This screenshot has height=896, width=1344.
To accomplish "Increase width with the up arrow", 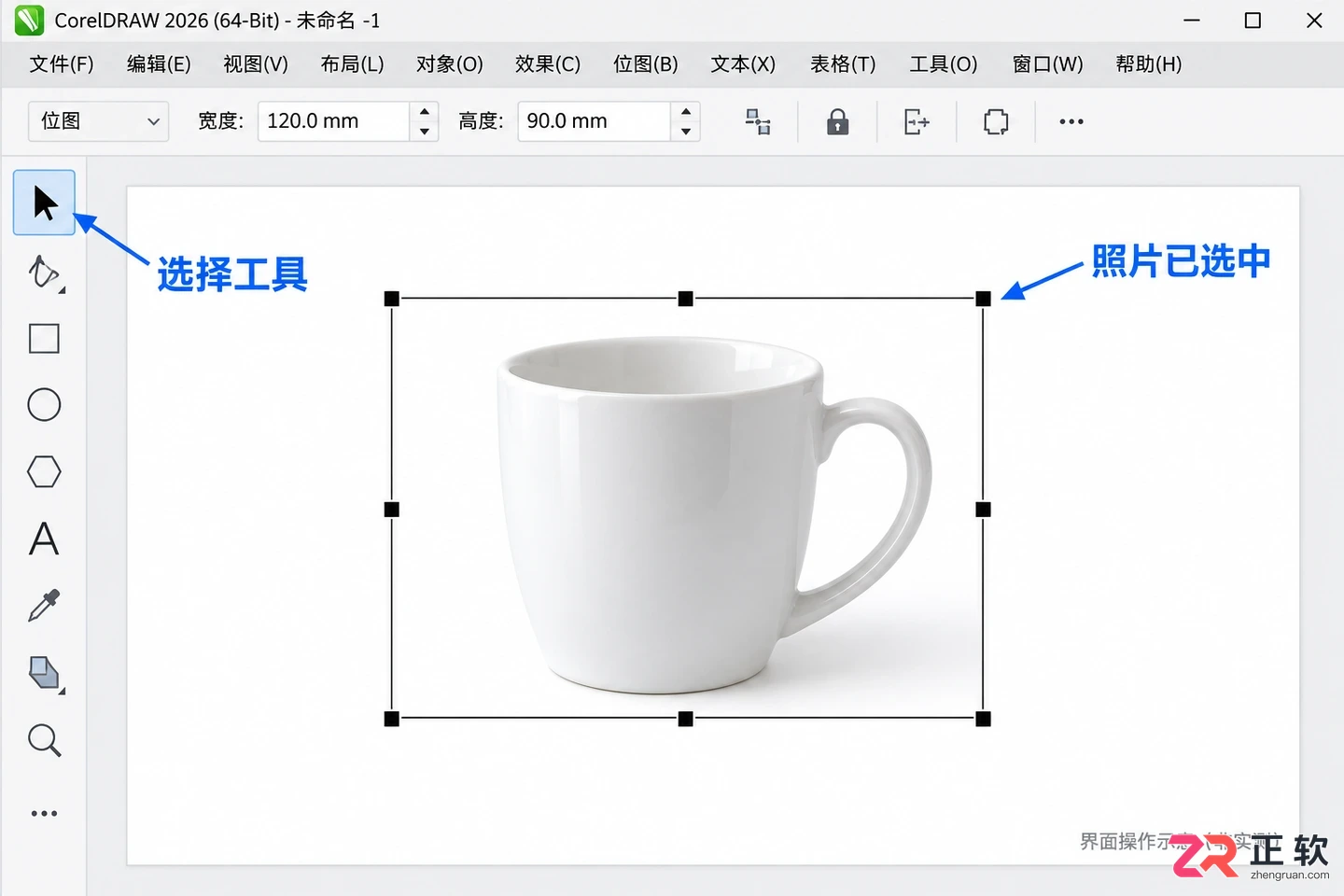I will pyautogui.click(x=425, y=111).
